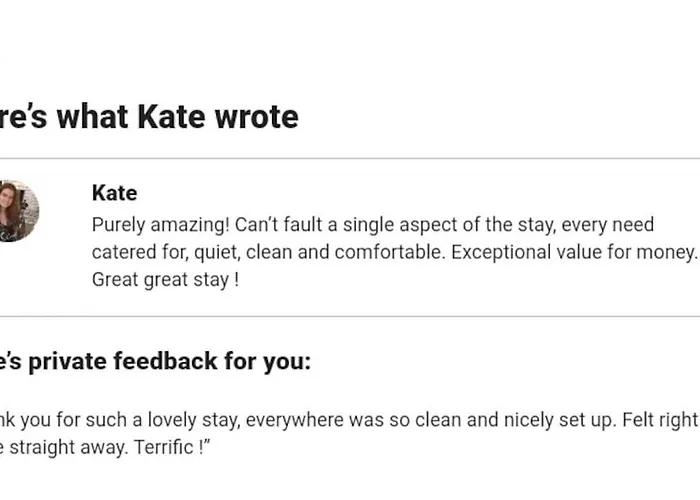This screenshot has height=500, width=700.
Task: Select the "Great great stay !" line
Action: pos(165,280)
